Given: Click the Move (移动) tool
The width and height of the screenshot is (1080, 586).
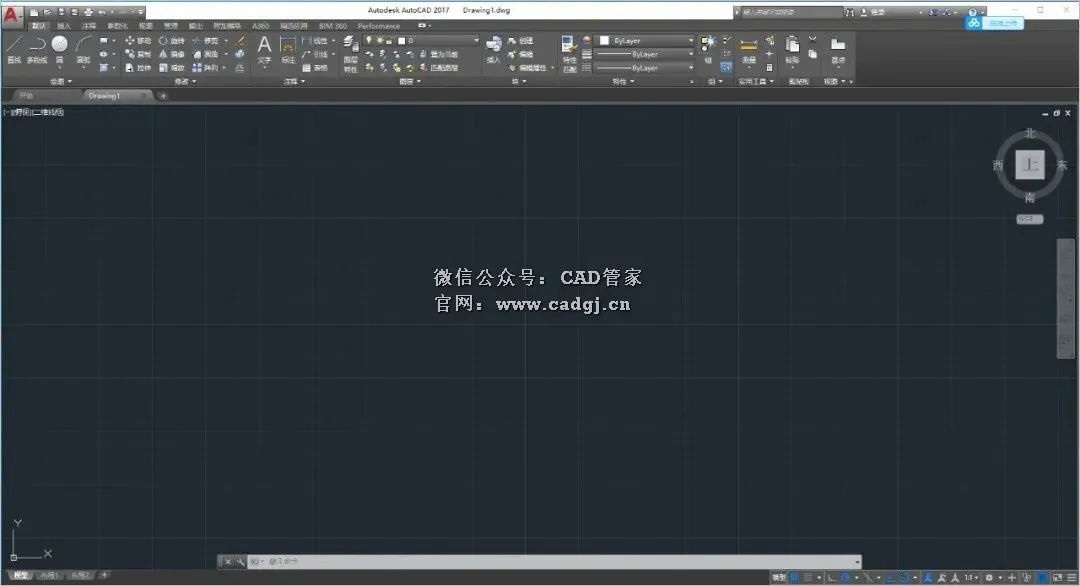Looking at the screenshot, I should pyautogui.click(x=138, y=41).
